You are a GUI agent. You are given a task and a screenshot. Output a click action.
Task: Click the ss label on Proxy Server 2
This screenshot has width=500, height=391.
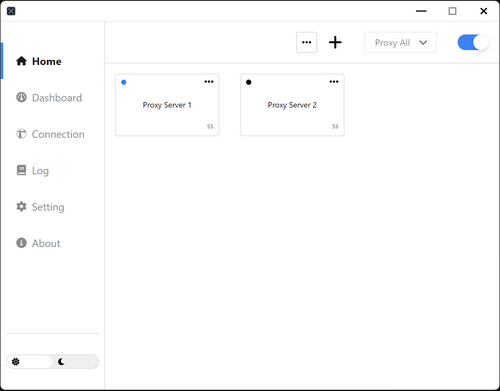[x=335, y=126]
